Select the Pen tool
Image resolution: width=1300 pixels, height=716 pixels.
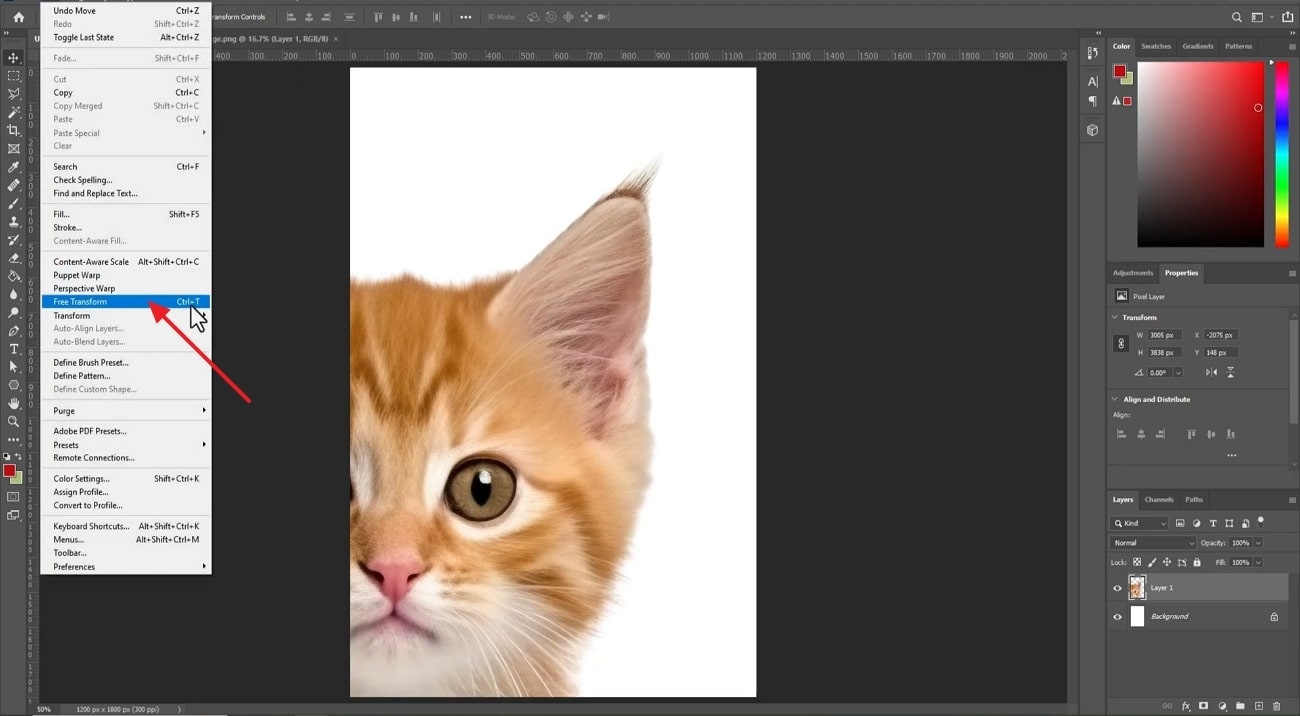click(x=14, y=330)
